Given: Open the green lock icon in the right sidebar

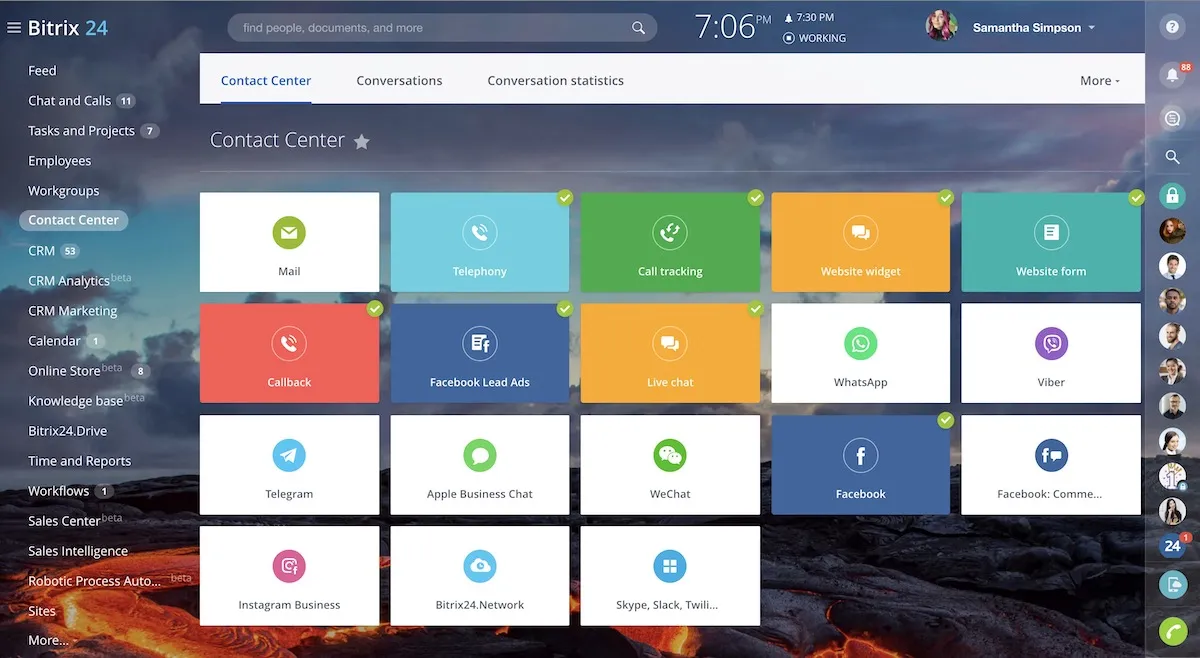Looking at the screenshot, I should pyautogui.click(x=1172, y=195).
